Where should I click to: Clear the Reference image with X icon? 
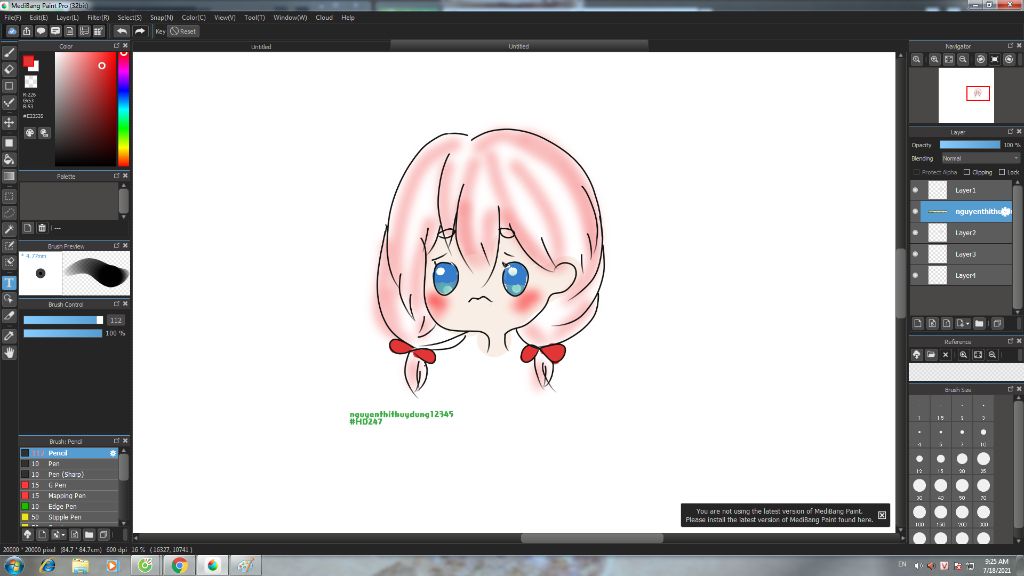(x=945, y=355)
